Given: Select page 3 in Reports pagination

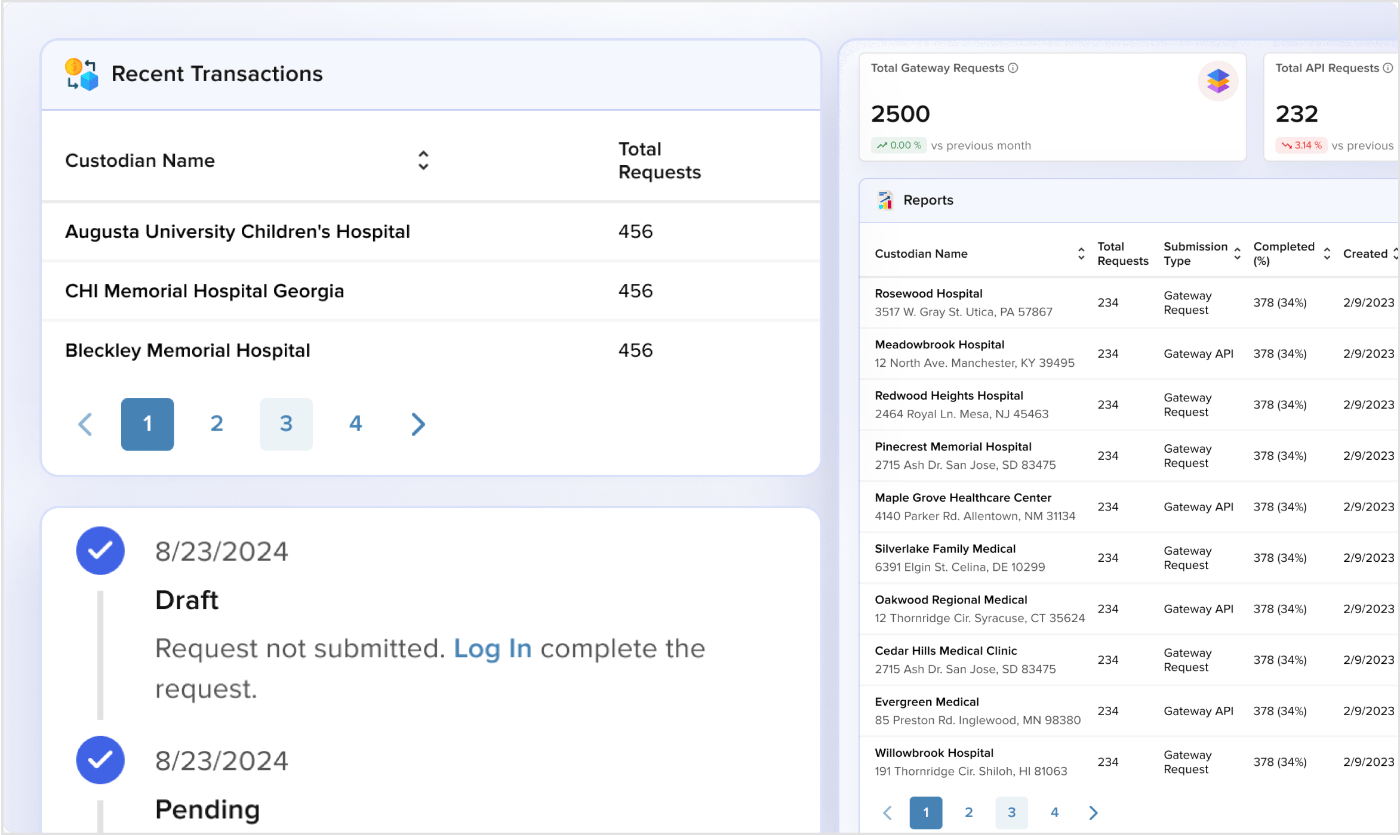Looking at the screenshot, I should 1011,813.
